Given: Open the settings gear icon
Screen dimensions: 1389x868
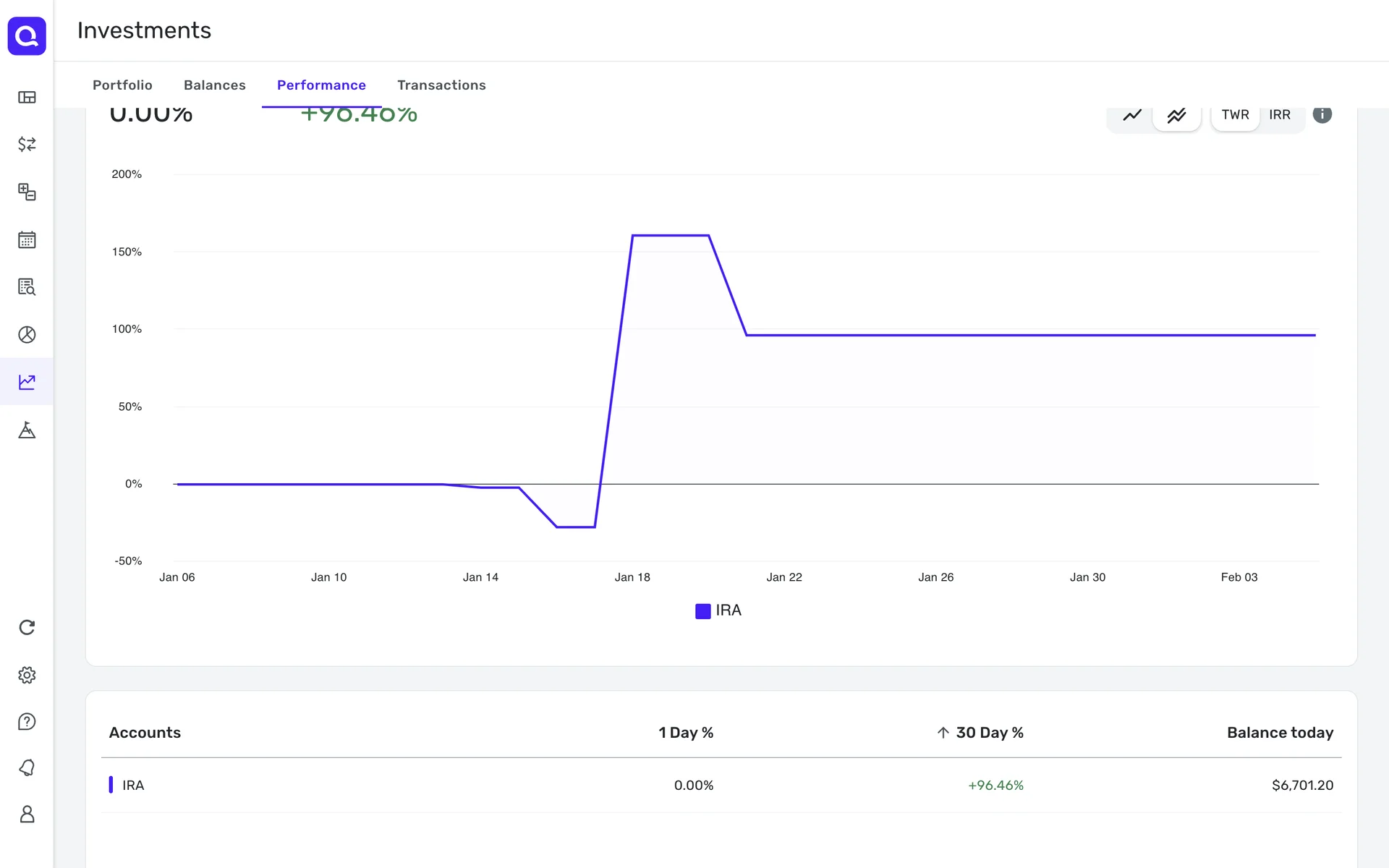Looking at the screenshot, I should coord(27,675).
